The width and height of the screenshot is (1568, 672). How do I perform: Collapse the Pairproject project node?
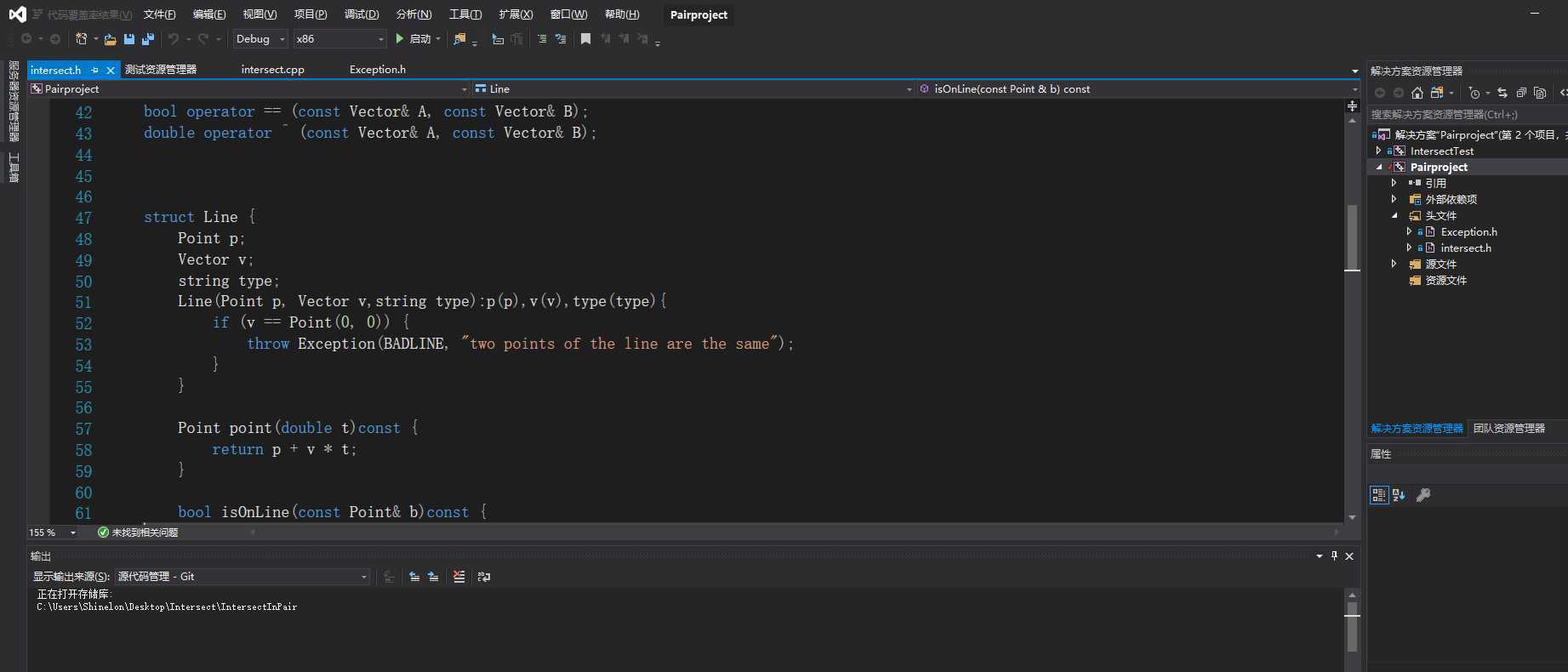coord(1378,167)
